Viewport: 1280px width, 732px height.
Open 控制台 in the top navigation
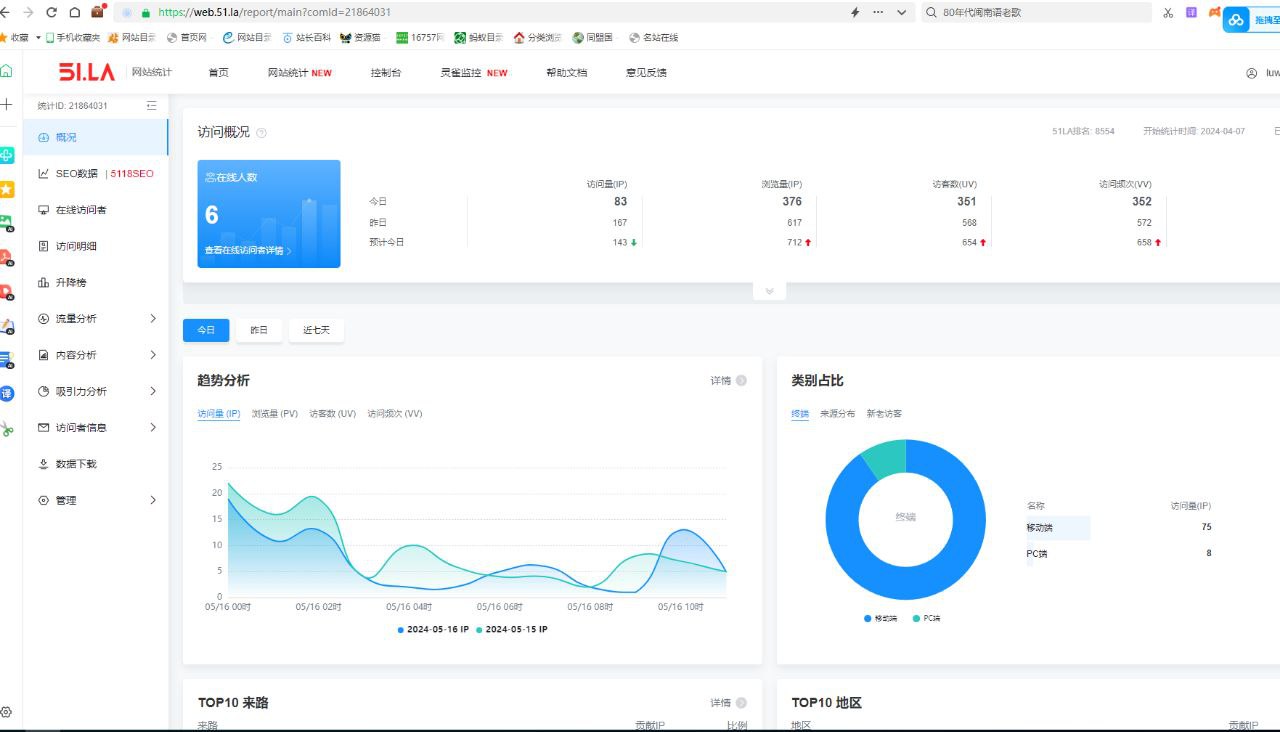coord(386,73)
